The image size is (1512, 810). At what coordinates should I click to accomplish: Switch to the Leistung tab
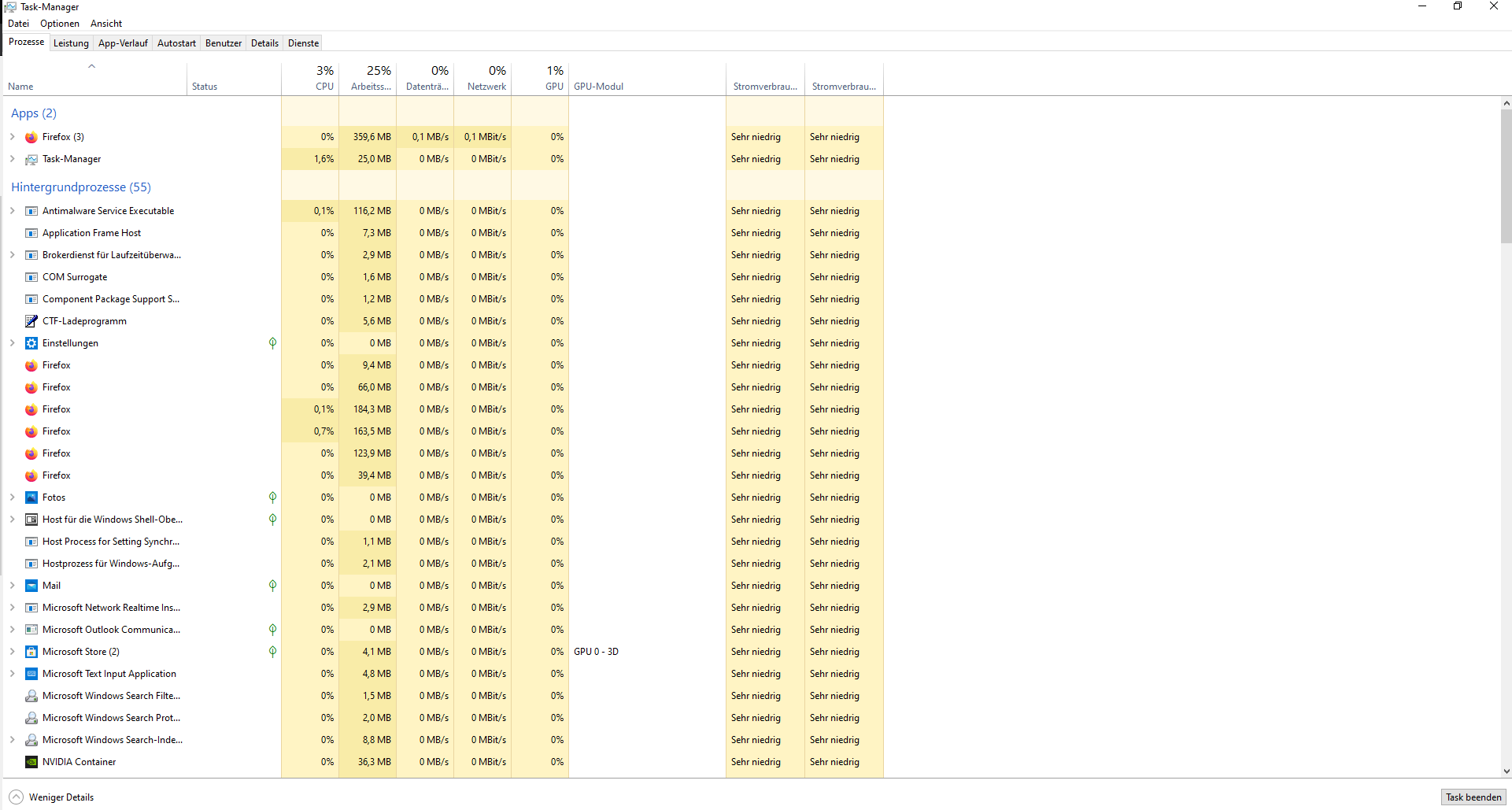[x=71, y=43]
